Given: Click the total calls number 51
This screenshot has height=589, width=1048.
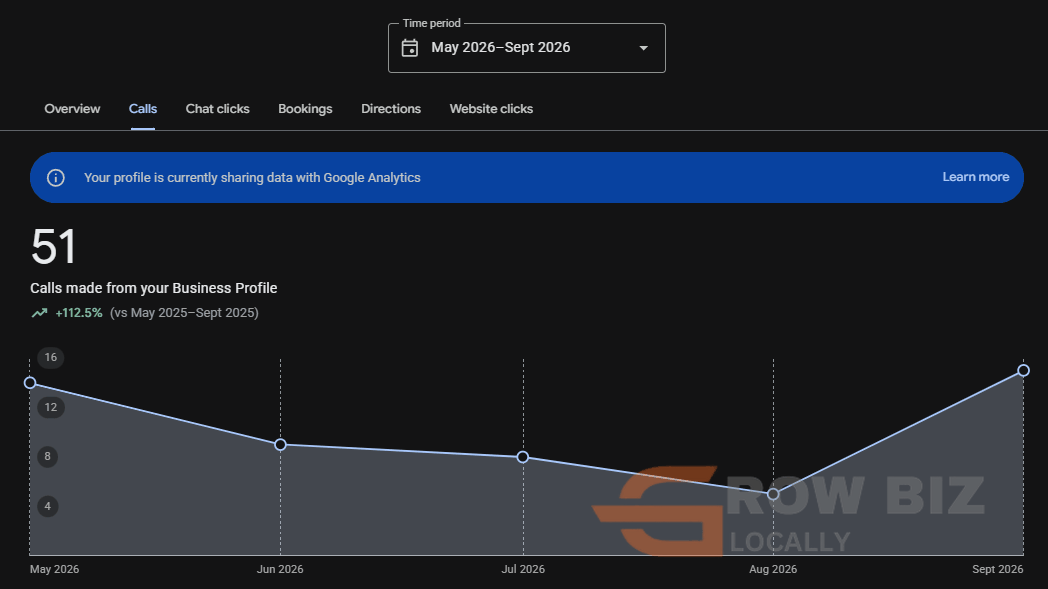Looking at the screenshot, I should 54,247.
